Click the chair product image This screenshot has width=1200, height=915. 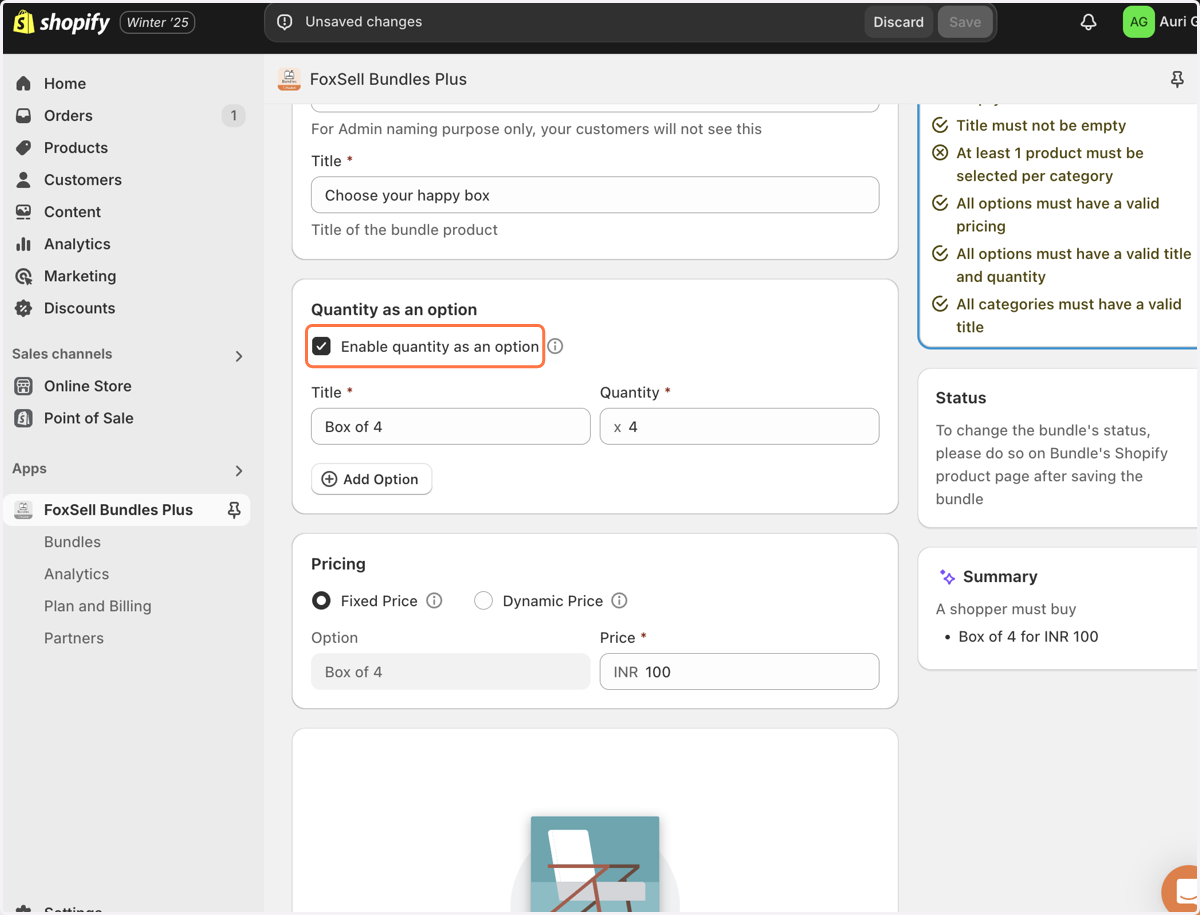point(595,865)
